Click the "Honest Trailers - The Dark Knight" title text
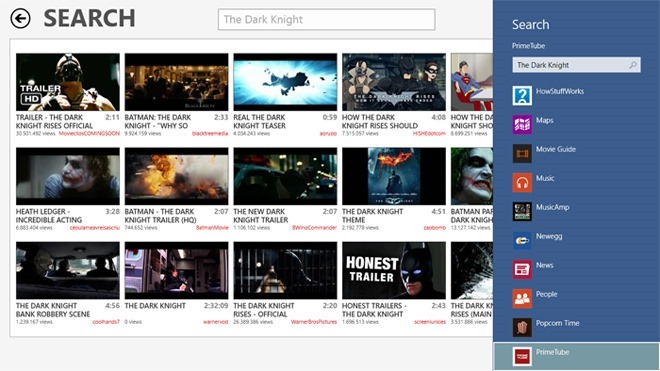The height and width of the screenshot is (371, 660). (374, 310)
